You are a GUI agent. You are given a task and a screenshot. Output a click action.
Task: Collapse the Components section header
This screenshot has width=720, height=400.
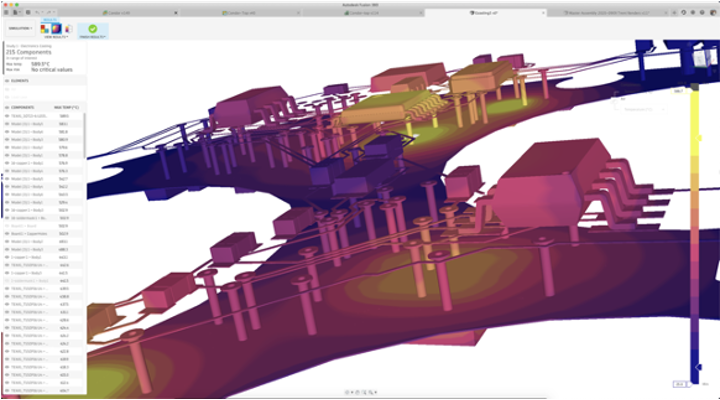(20, 107)
